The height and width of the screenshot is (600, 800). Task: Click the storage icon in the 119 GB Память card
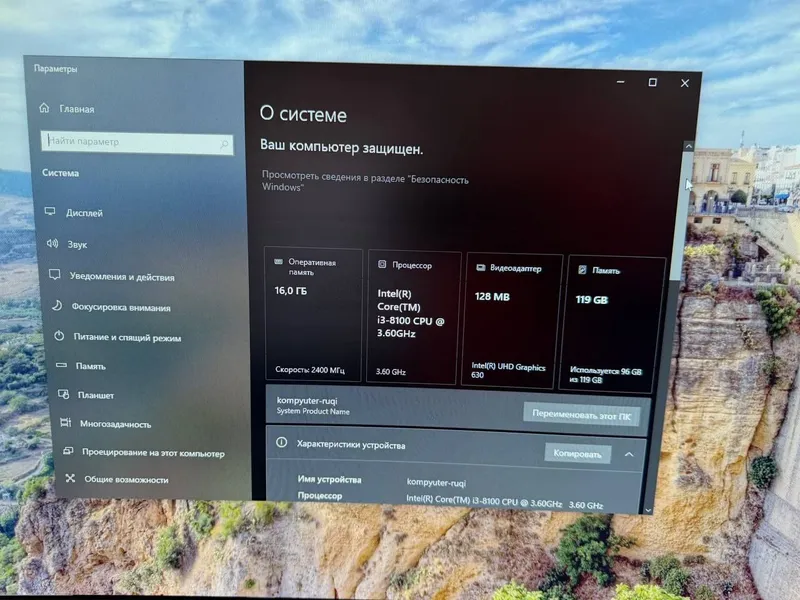[x=582, y=269]
